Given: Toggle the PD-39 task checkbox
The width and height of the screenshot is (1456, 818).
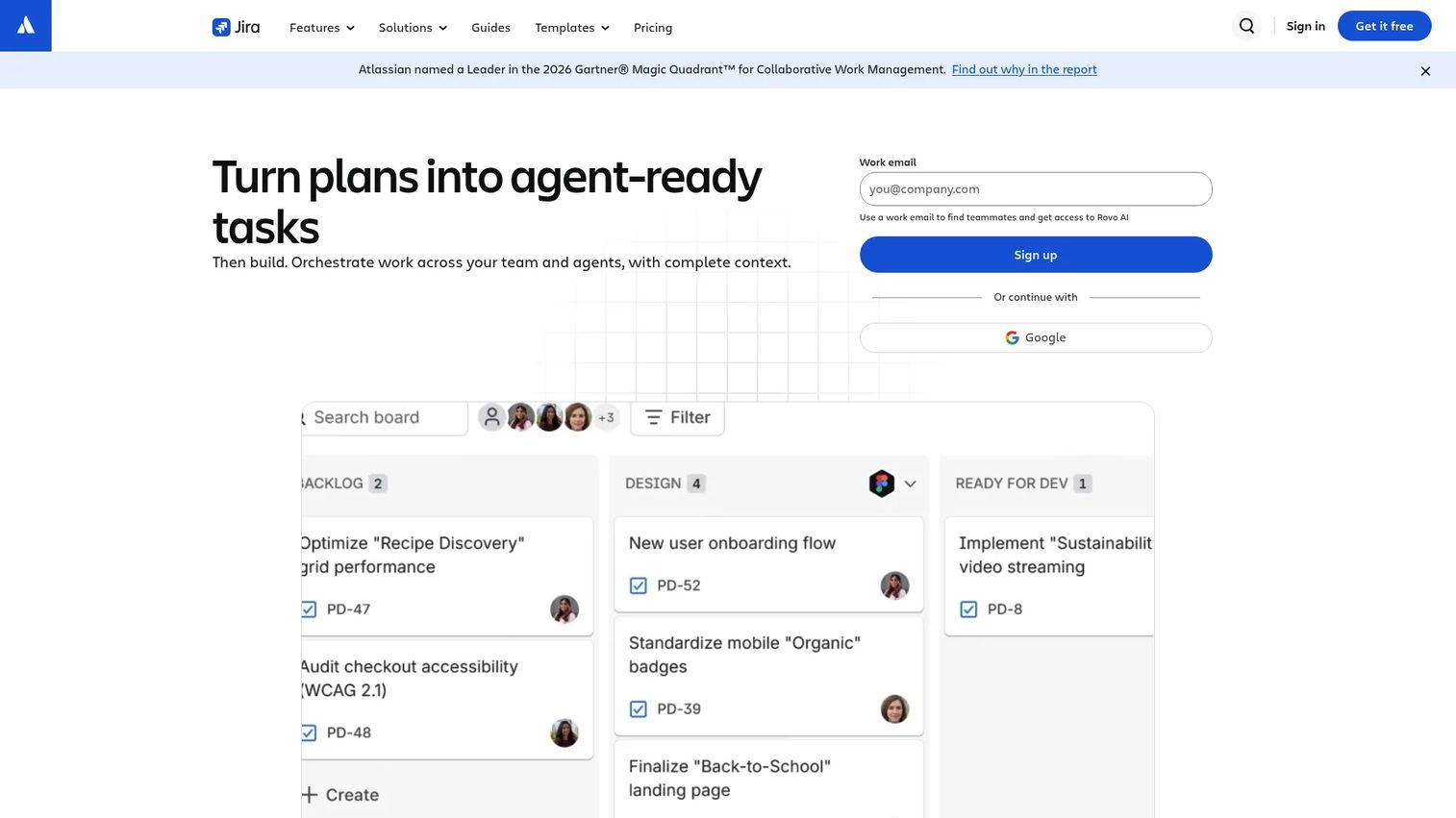Looking at the screenshot, I should coord(638,709).
